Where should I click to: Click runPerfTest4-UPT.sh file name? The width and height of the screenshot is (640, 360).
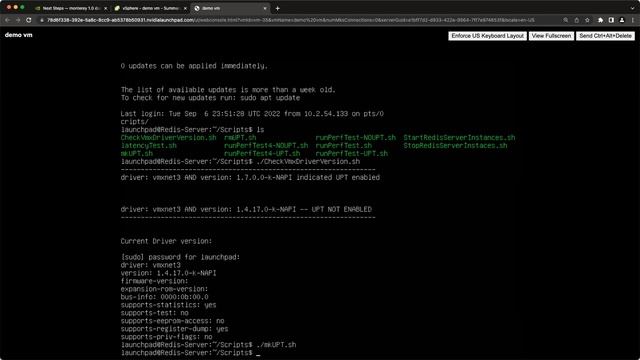click(x=262, y=153)
